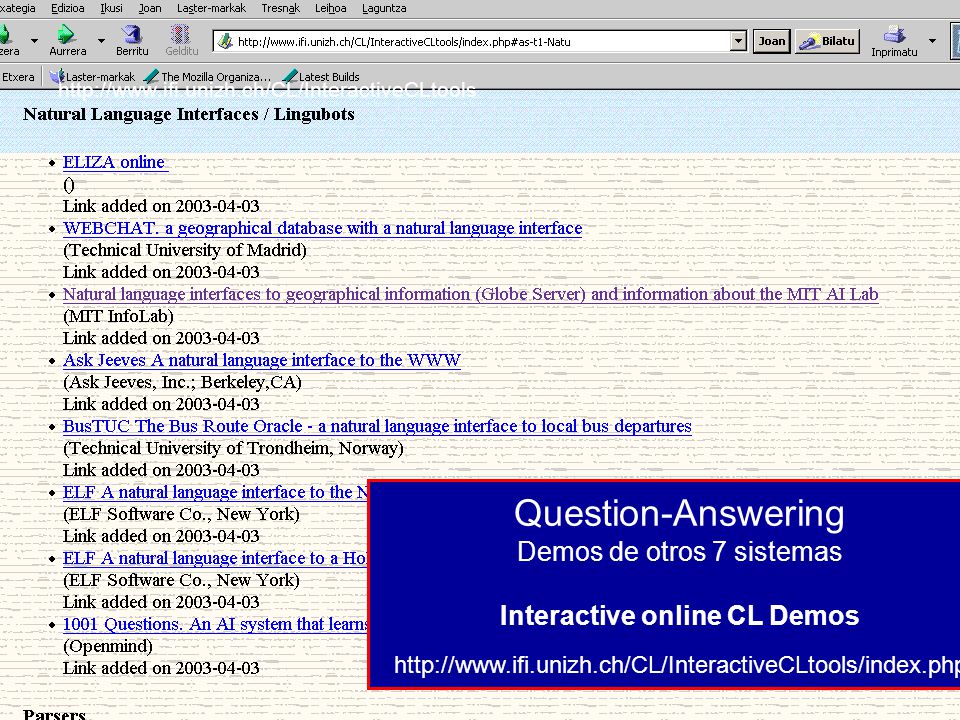The image size is (960, 720).
Task: Open the Inprimatu print options dropdown
Action: click(x=932, y=41)
